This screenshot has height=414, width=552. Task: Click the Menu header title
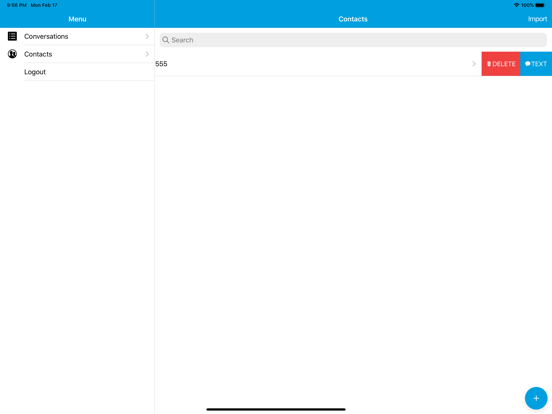(x=77, y=19)
